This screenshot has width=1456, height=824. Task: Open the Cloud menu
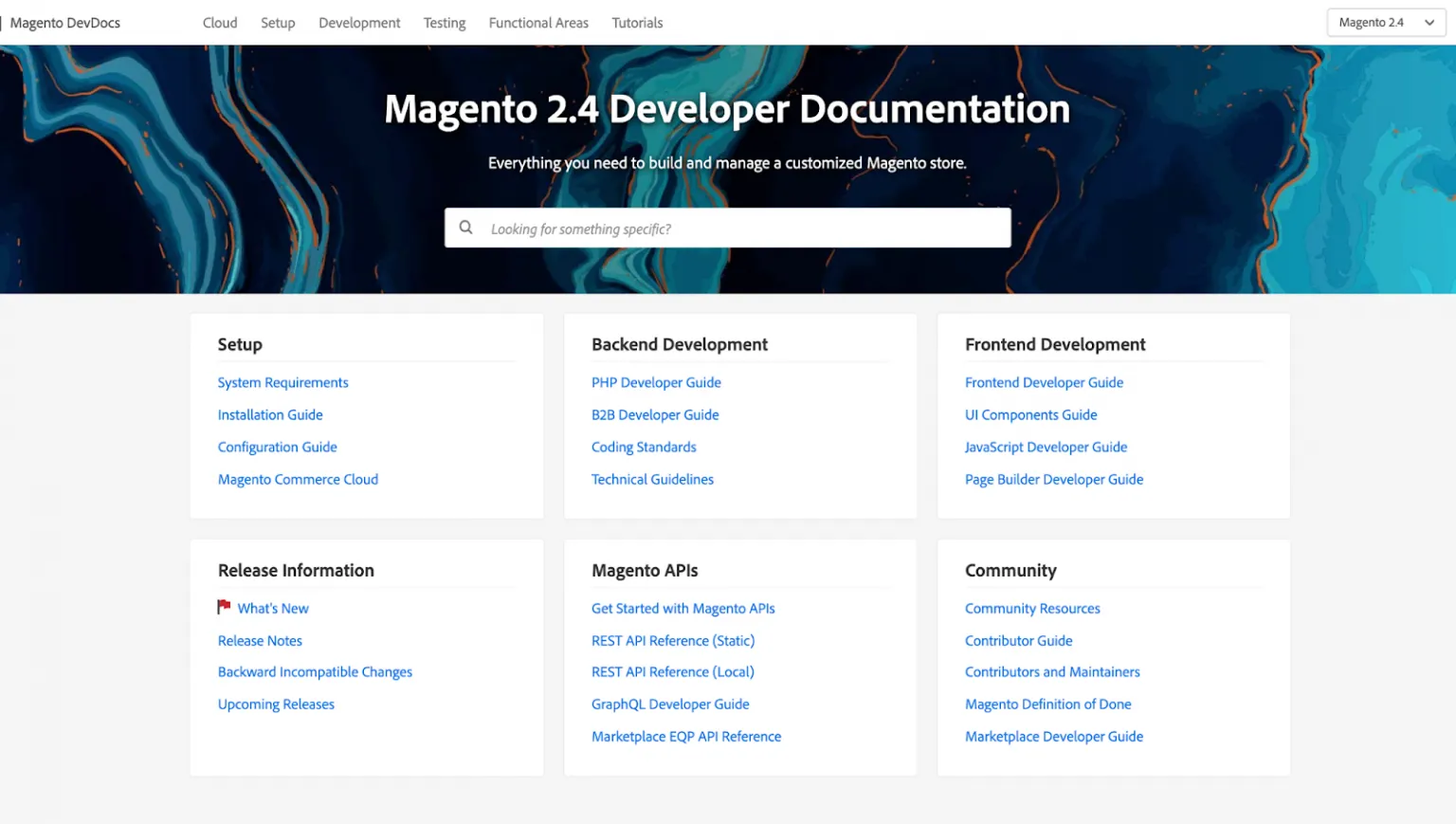click(x=220, y=23)
